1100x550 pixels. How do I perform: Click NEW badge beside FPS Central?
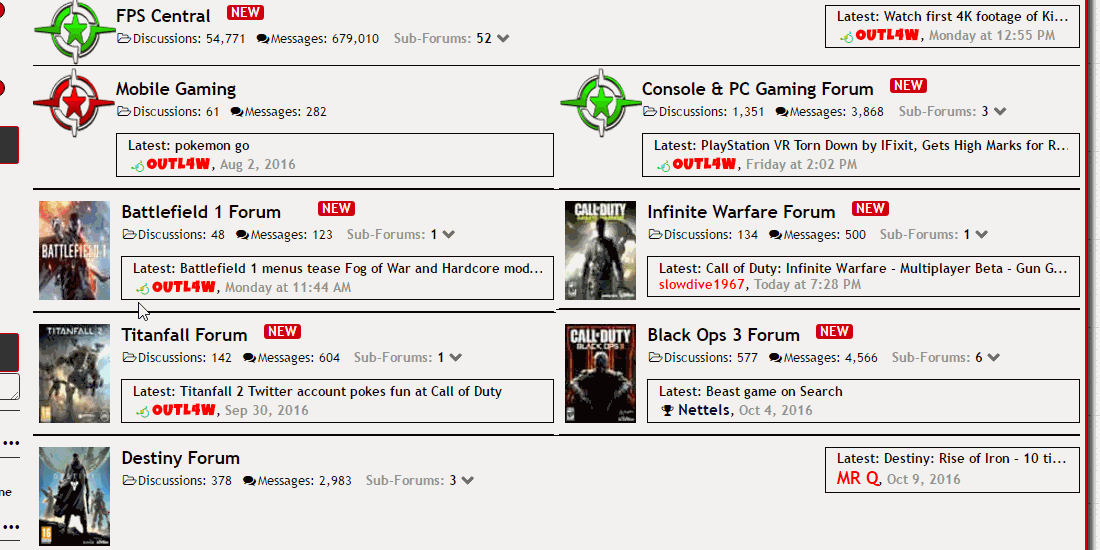pyautogui.click(x=246, y=13)
